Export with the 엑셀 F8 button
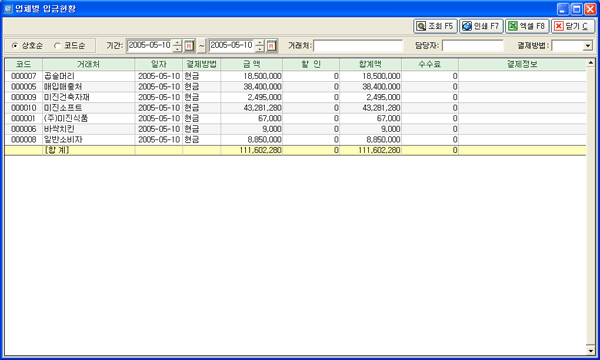The image size is (600, 360). coord(527,26)
